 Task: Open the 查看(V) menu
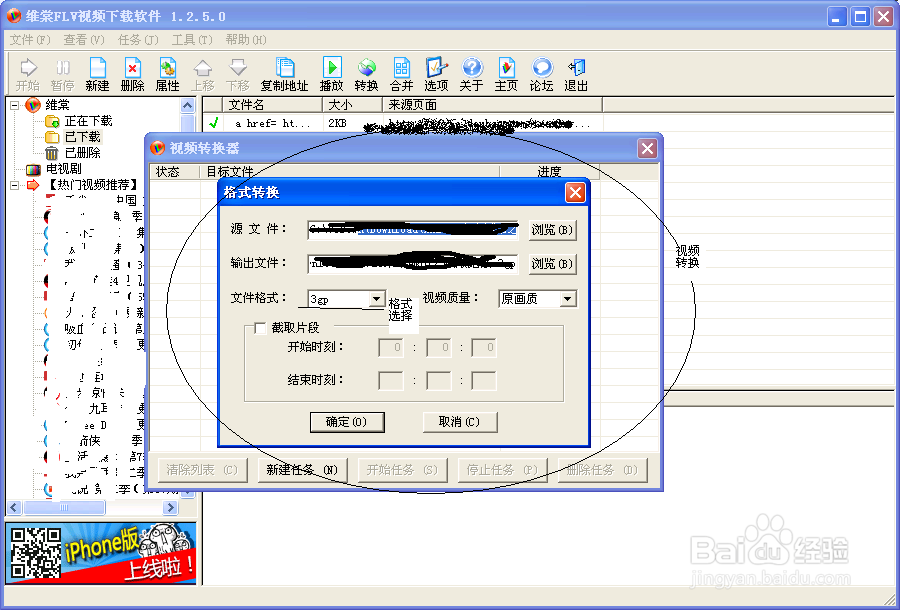84,40
